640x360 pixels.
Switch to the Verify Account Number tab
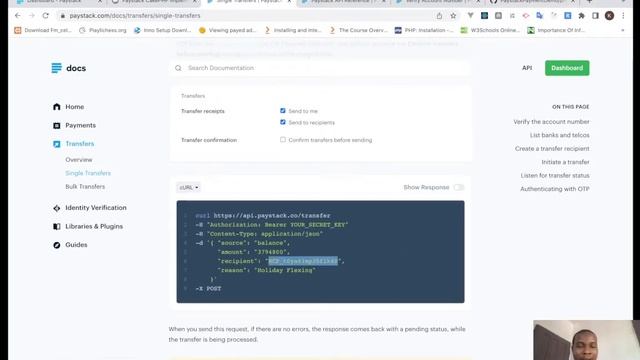pos(437,2)
